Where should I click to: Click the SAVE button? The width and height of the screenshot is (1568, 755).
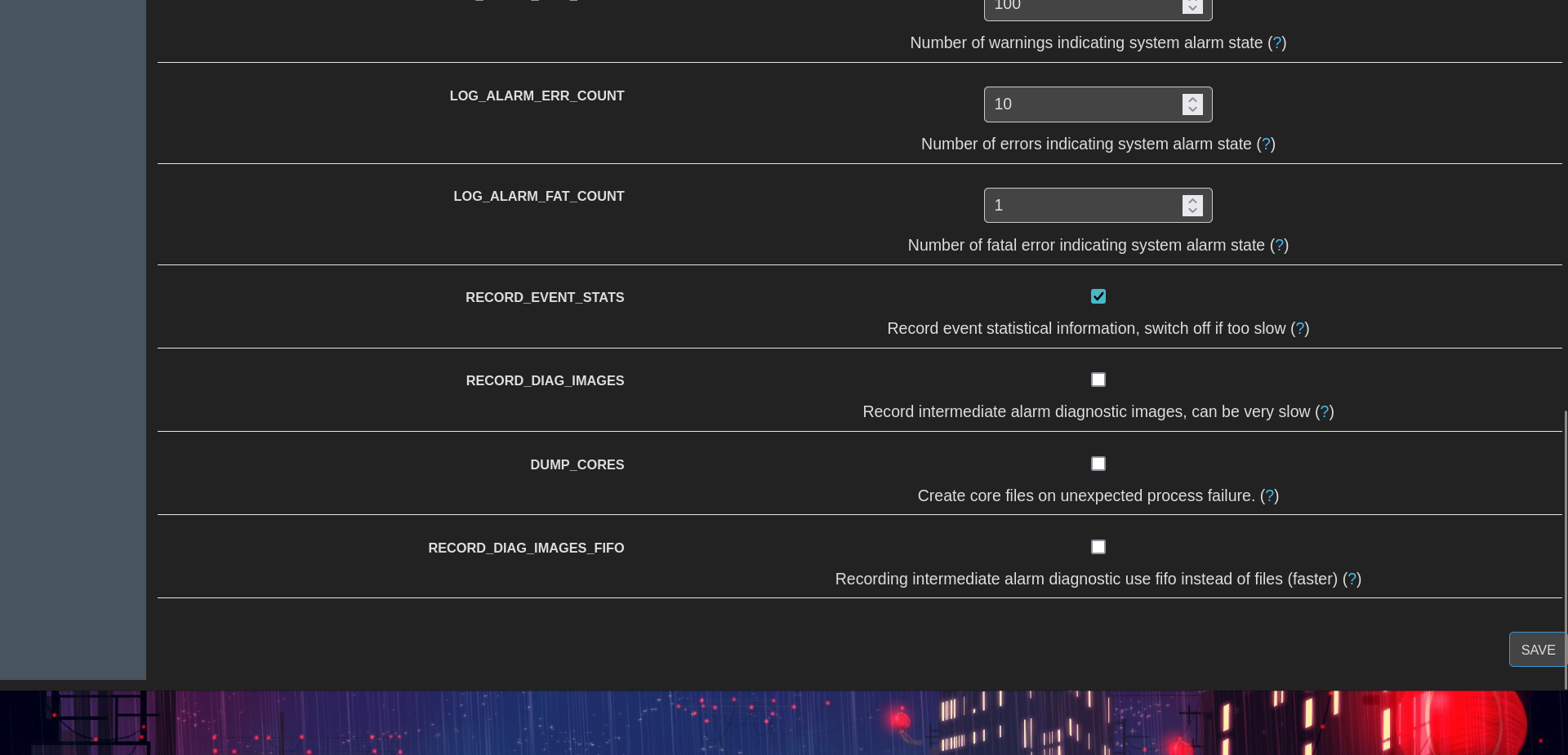tap(1538, 650)
